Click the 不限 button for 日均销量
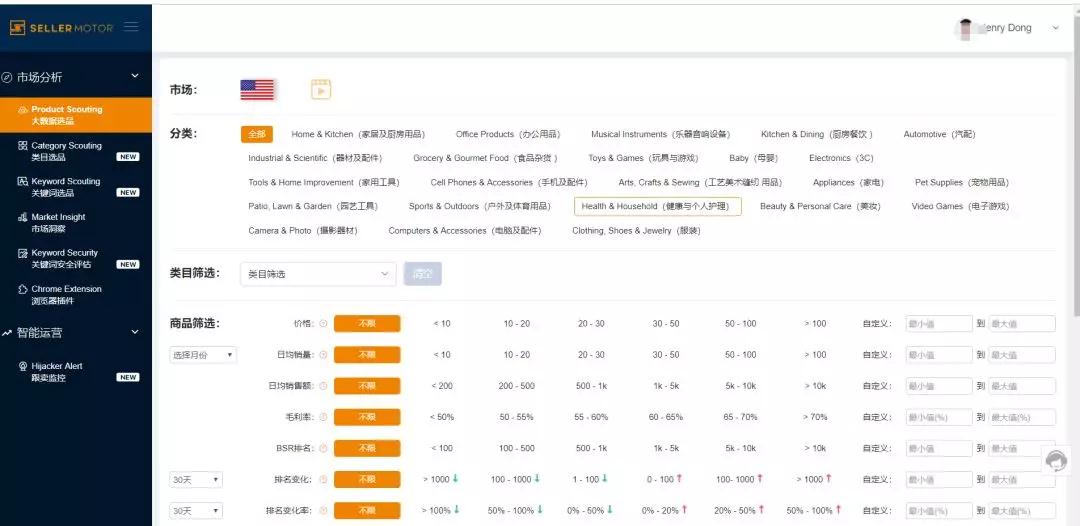This screenshot has width=1080, height=526. click(x=366, y=355)
